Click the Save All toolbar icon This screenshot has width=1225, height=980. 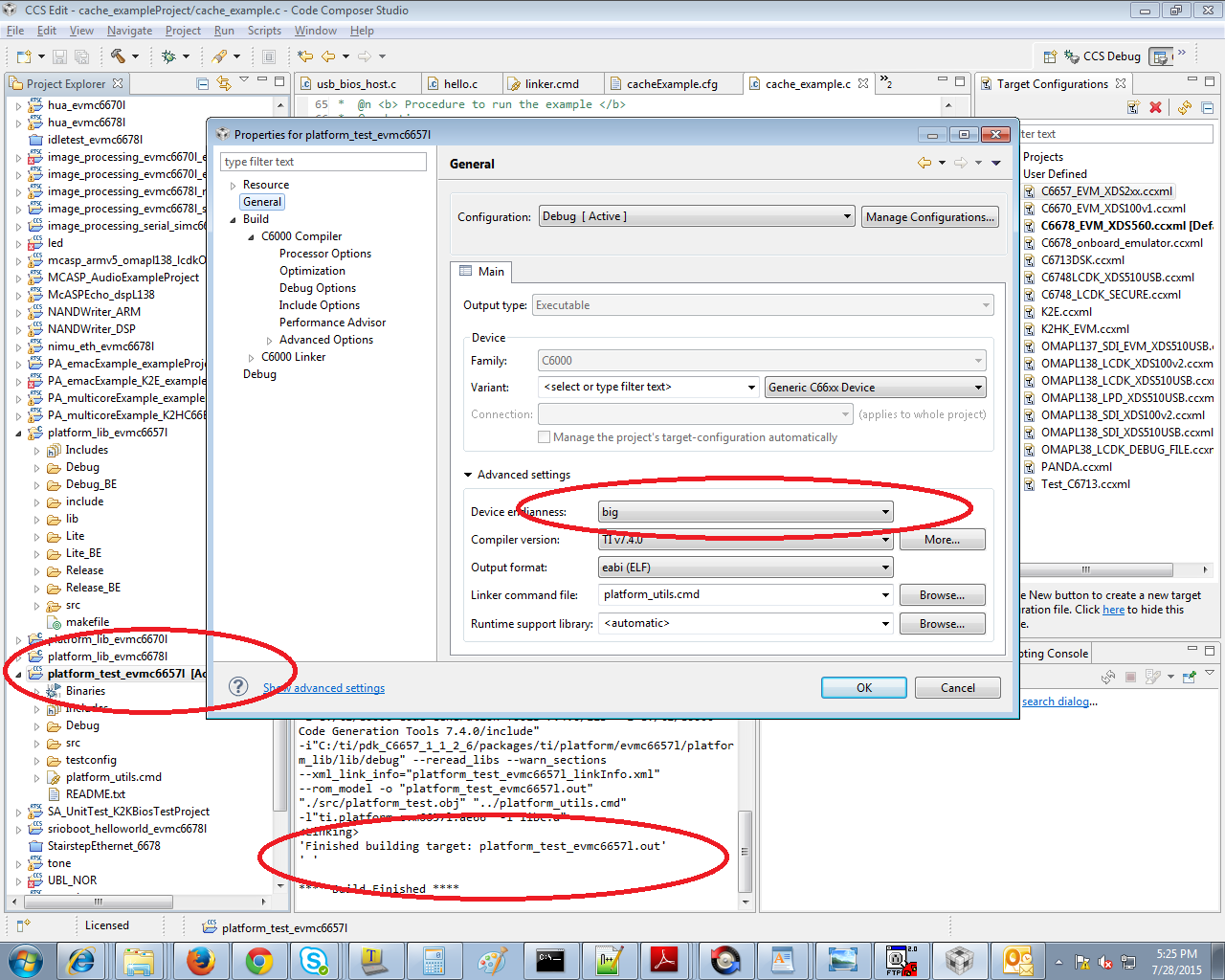coord(81,56)
